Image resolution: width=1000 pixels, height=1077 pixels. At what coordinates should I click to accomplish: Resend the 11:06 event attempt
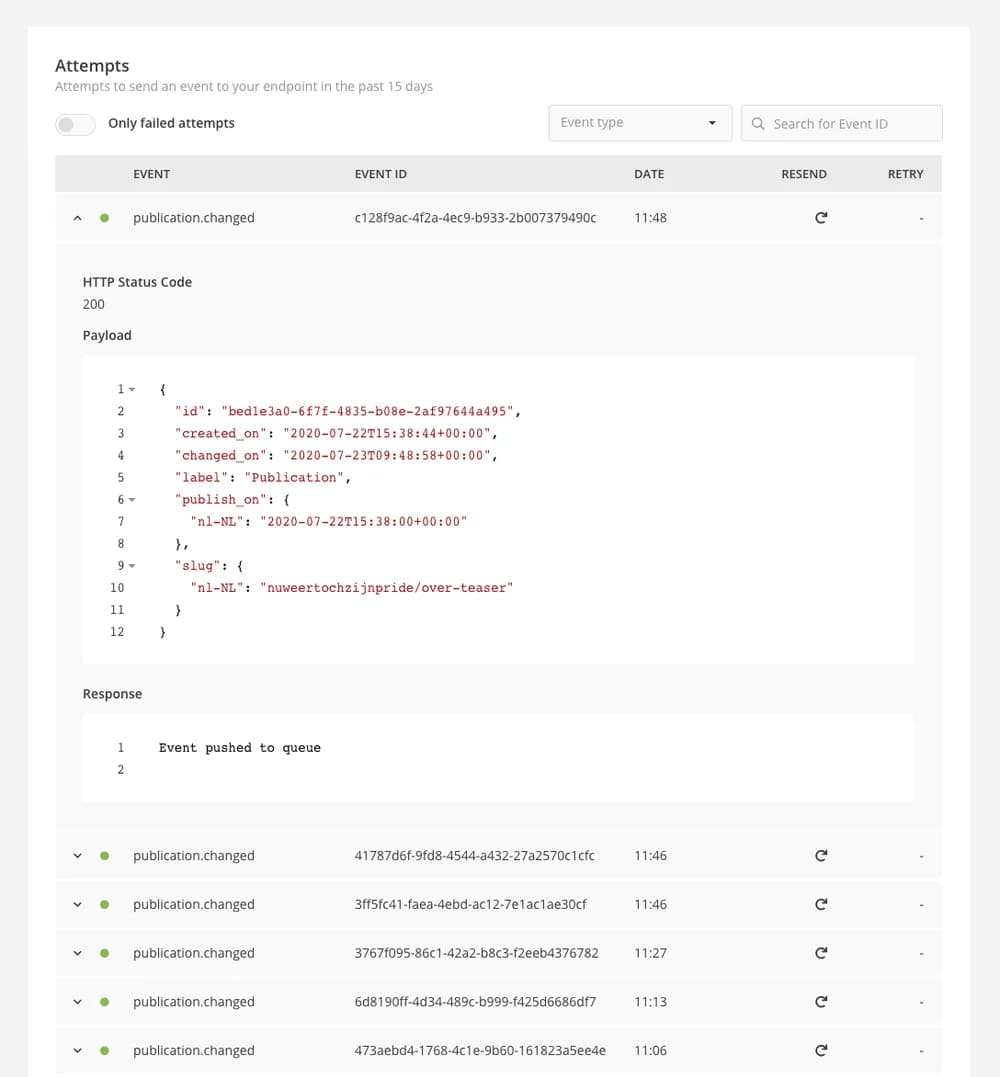821,1050
